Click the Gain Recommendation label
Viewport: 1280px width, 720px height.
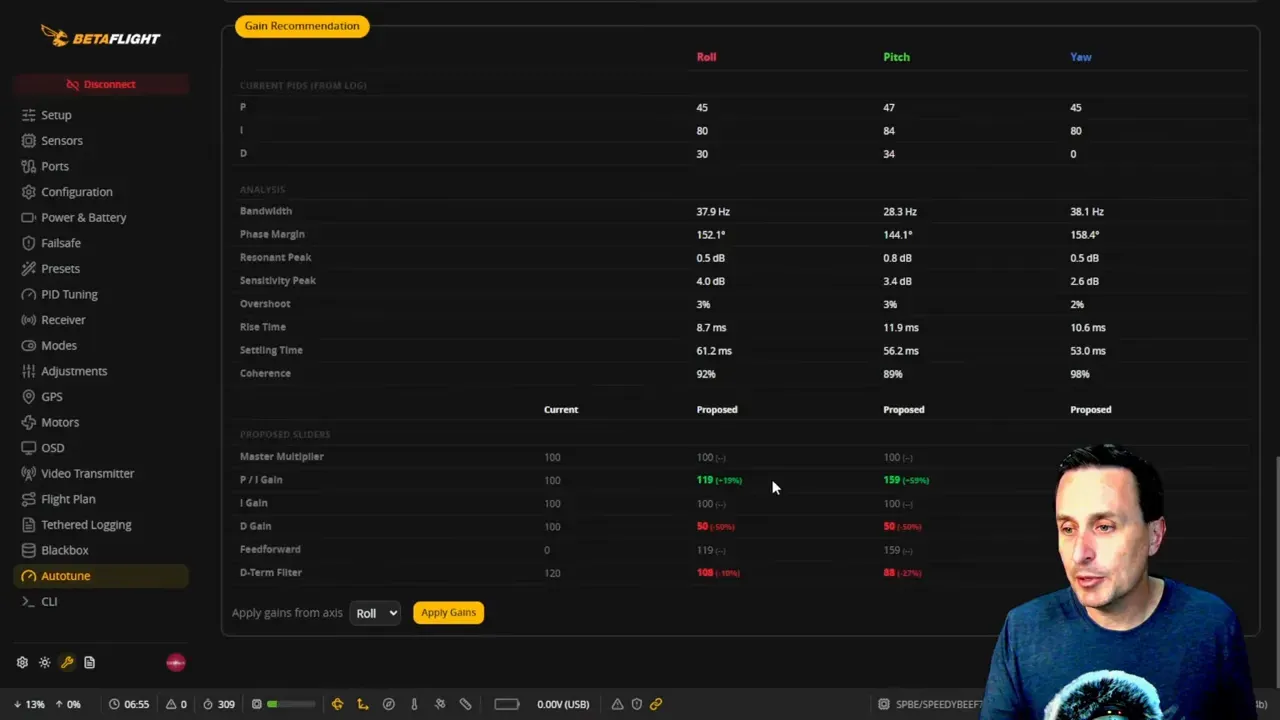point(302,26)
